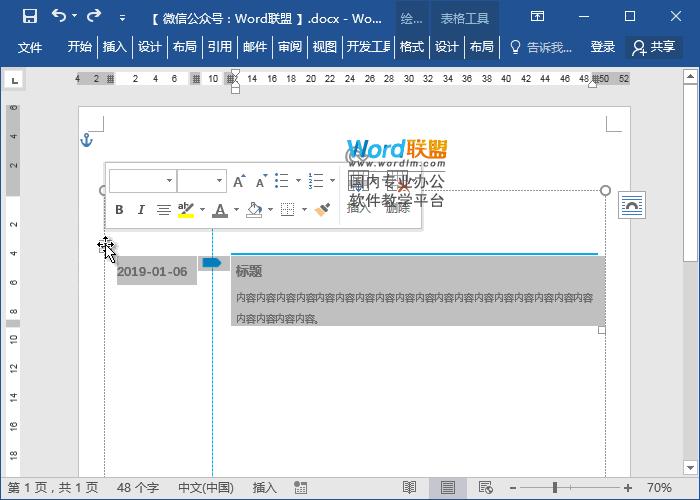Screen dimensions: 700x500
Task: Decrease font size in mini toolbar
Action: (x=261, y=181)
